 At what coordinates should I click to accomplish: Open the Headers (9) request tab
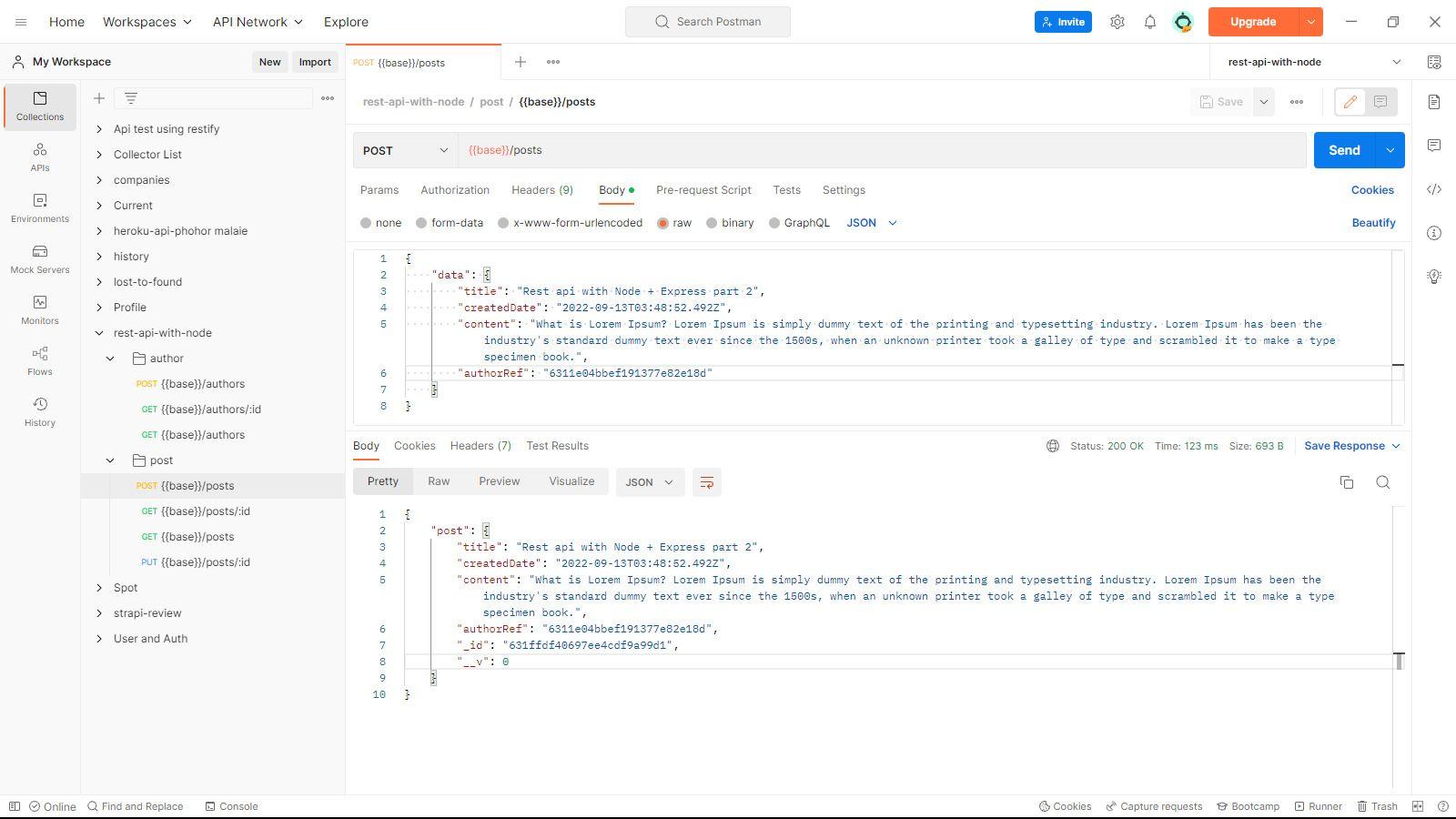point(542,190)
